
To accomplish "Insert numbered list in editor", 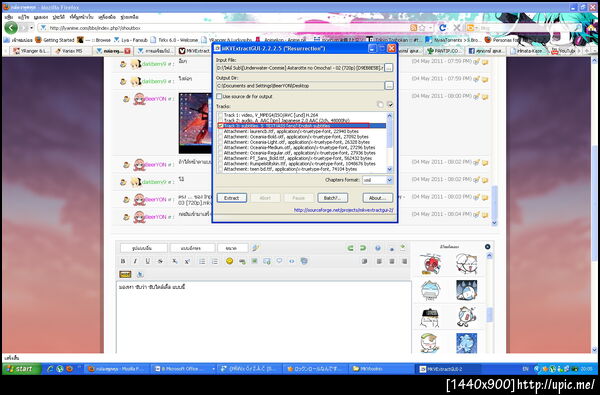I will pos(215,261).
